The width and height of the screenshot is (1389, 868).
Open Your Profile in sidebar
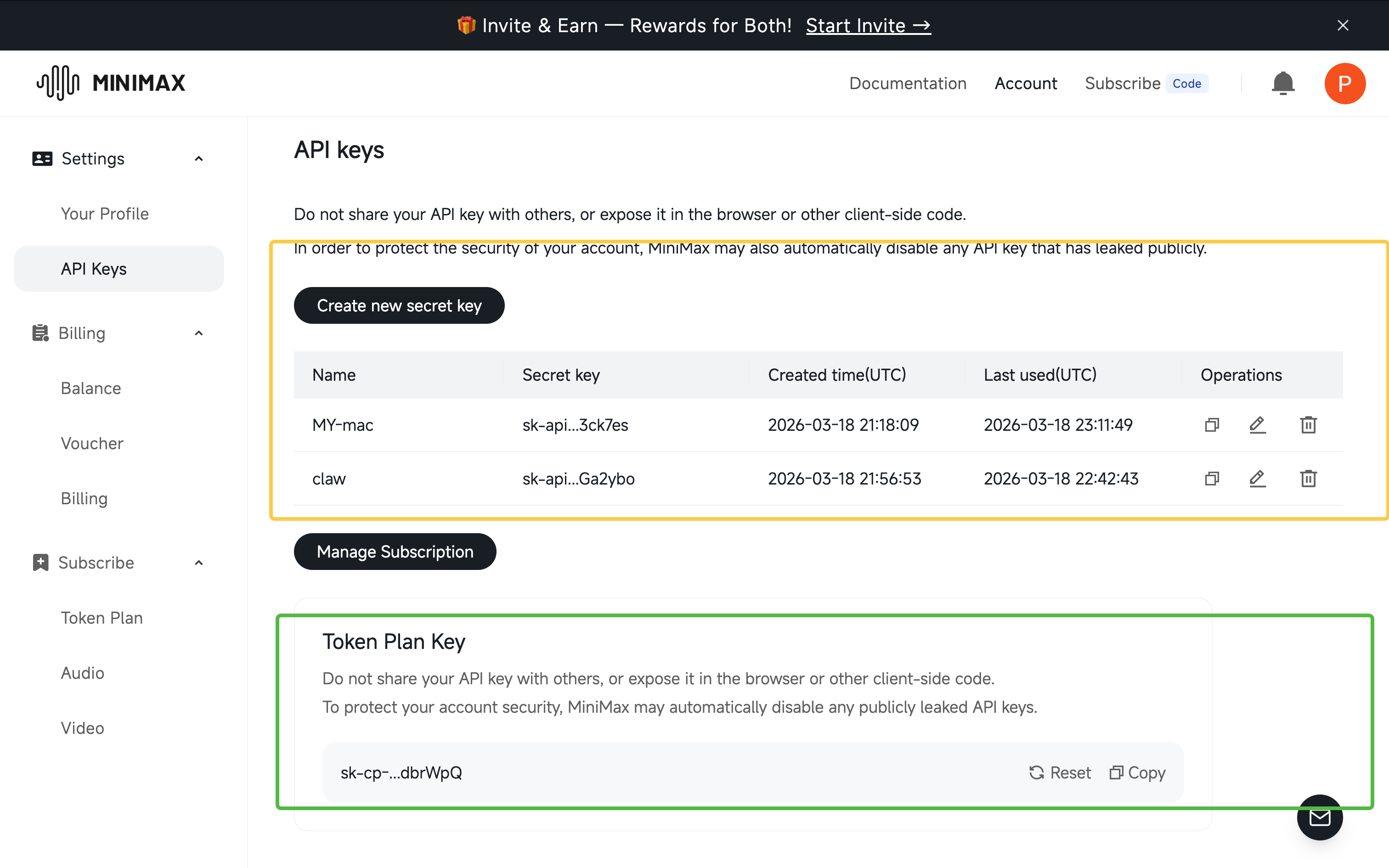[x=105, y=214]
